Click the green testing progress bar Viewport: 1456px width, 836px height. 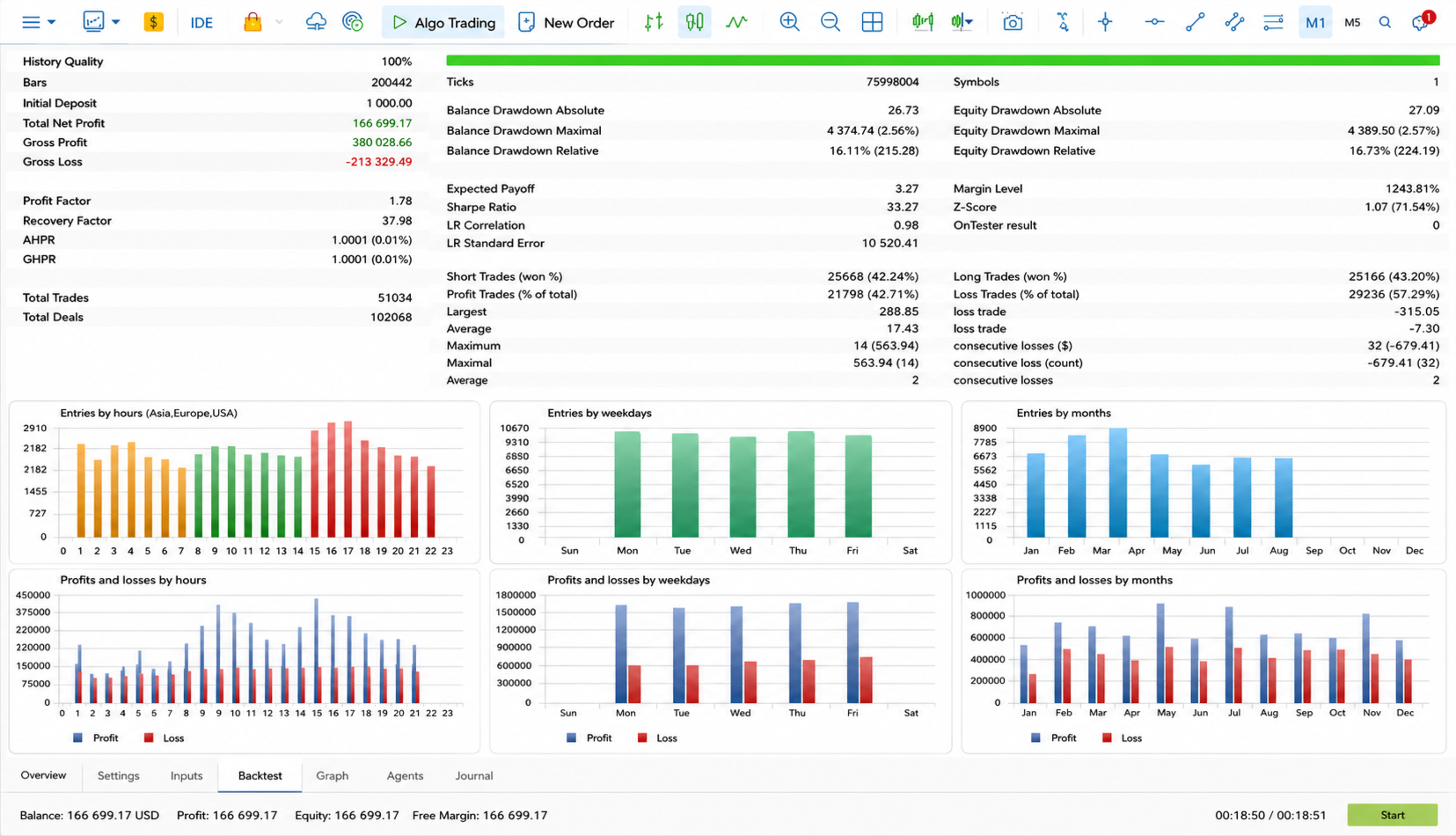(x=943, y=60)
